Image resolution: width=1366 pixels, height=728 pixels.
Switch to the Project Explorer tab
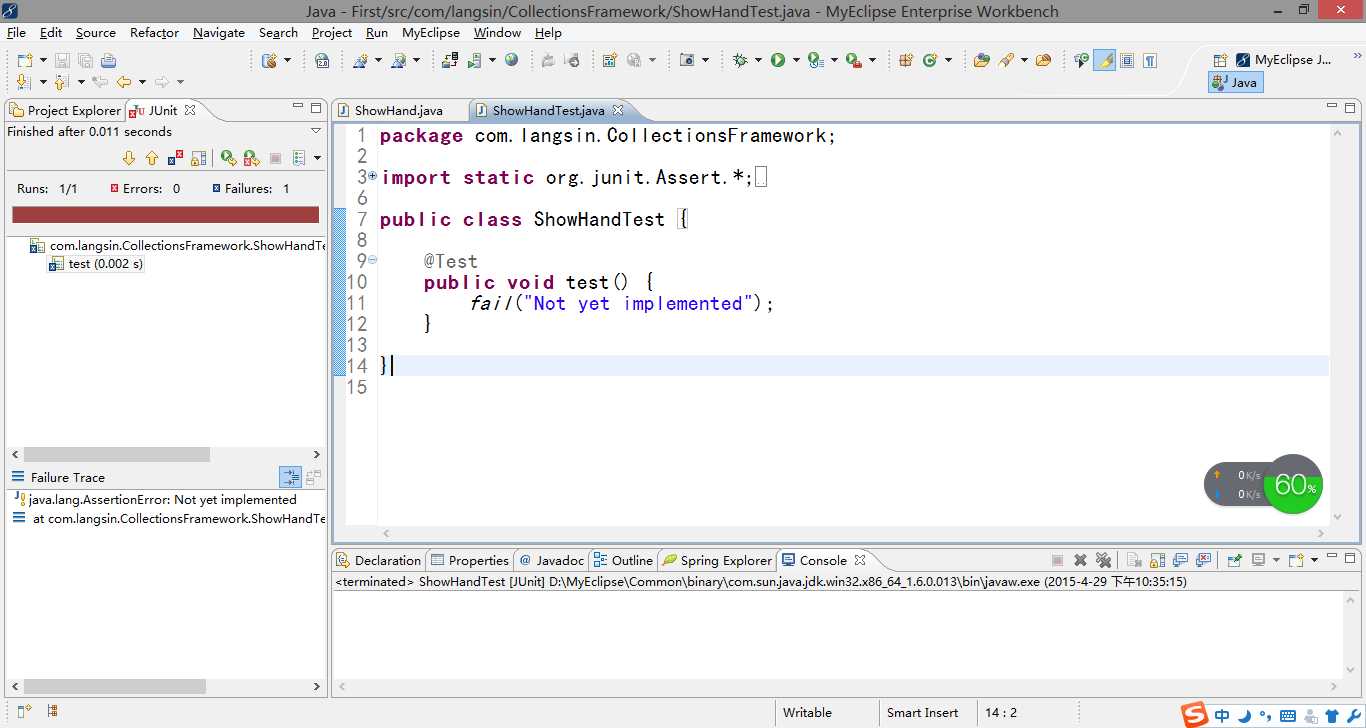coord(65,110)
